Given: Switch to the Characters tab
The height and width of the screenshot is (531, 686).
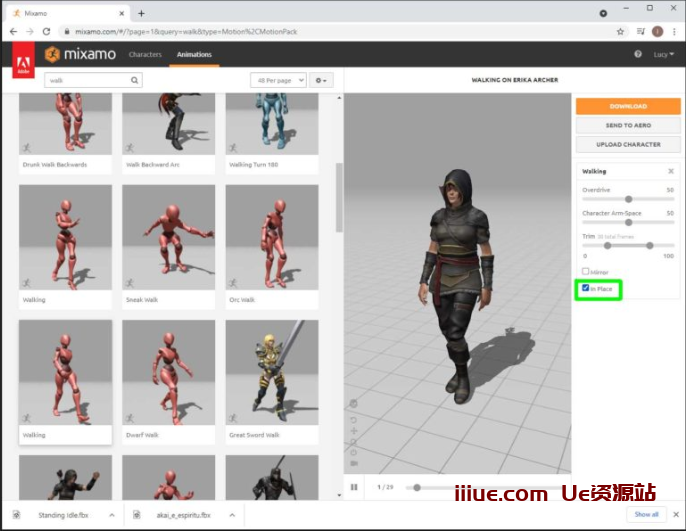Looking at the screenshot, I should tap(145, 54).
